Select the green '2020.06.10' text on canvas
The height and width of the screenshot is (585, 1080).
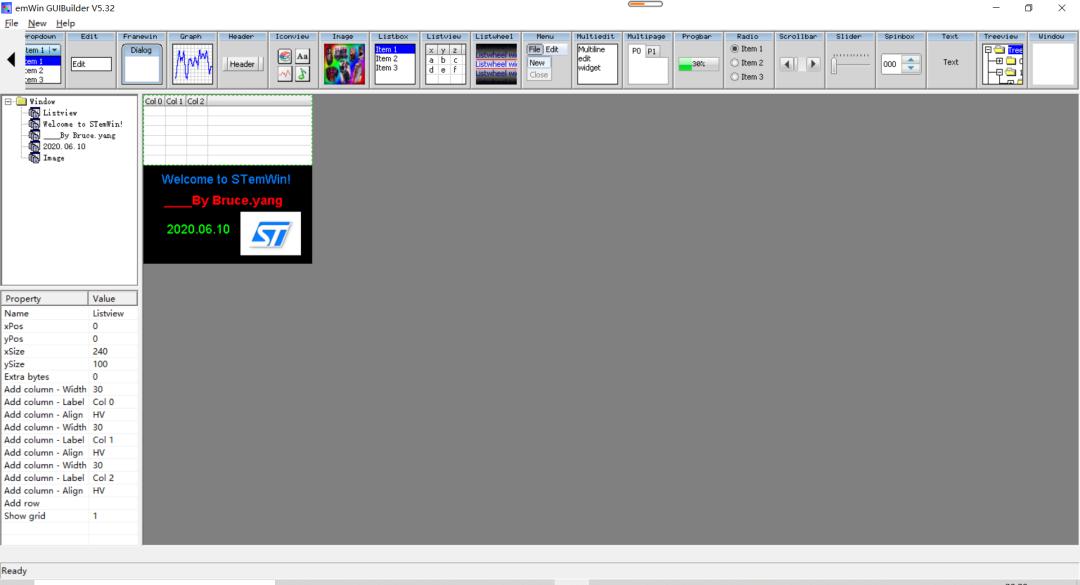(x=198, y=229)
